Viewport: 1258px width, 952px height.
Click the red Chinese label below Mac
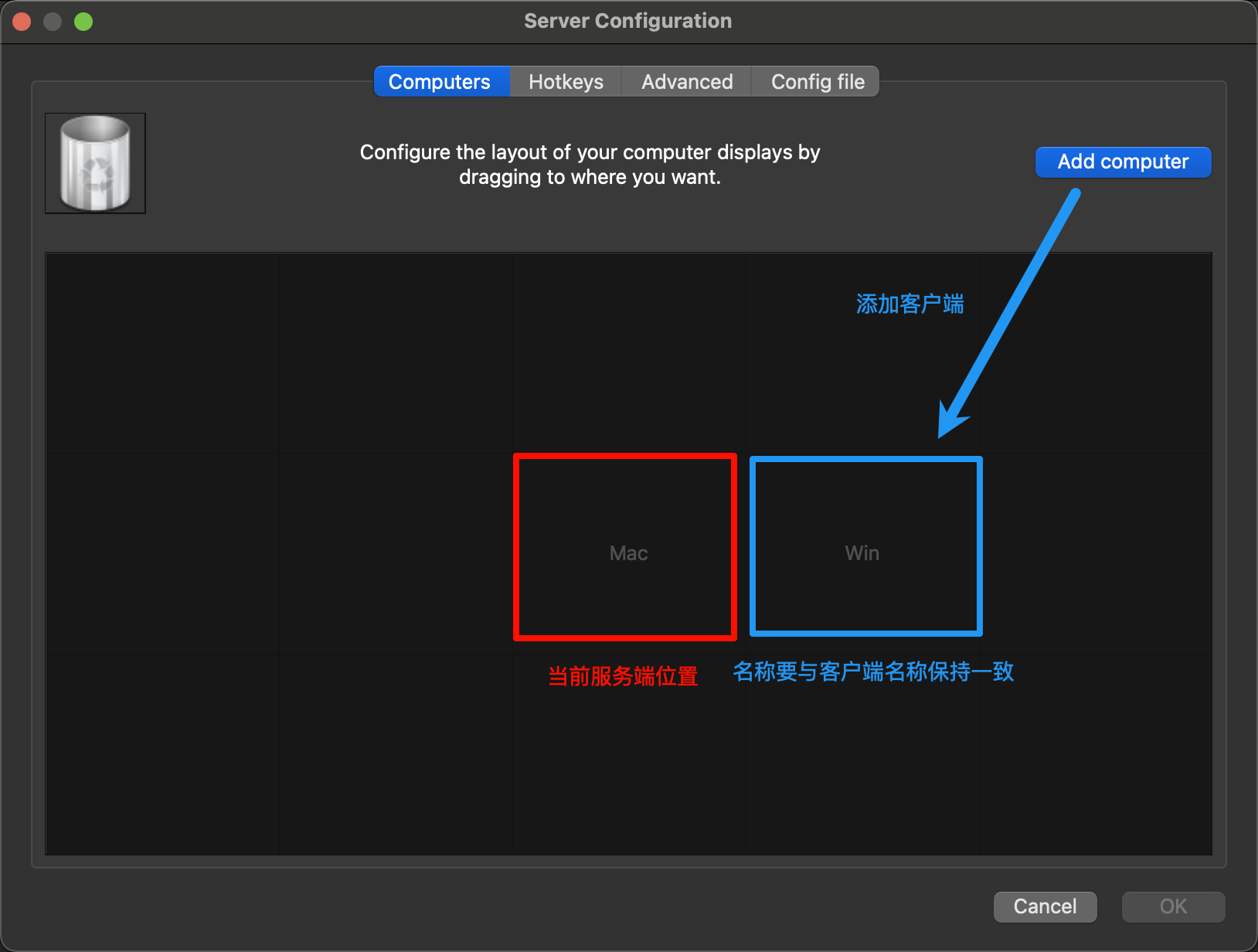tap(623, 676)
